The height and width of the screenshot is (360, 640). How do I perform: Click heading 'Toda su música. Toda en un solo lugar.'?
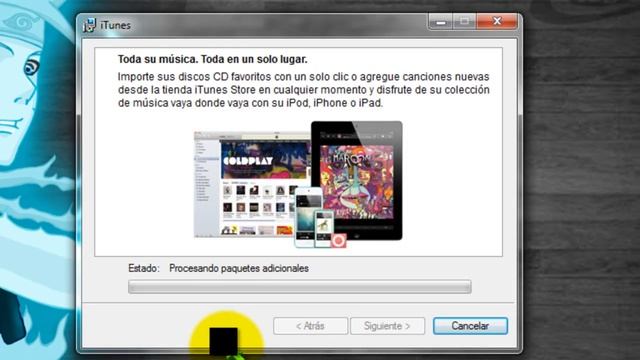point(213,59)
